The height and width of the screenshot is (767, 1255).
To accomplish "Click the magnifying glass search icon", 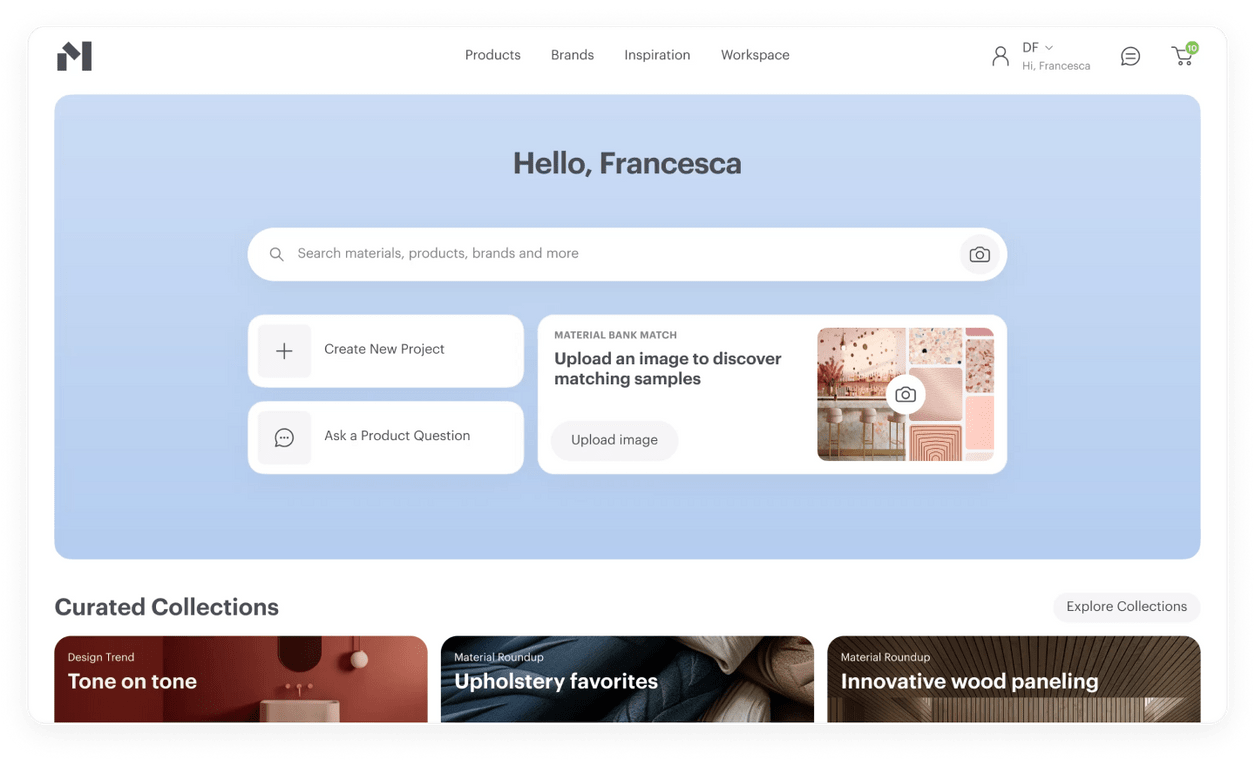I will [x=277, y=255].
